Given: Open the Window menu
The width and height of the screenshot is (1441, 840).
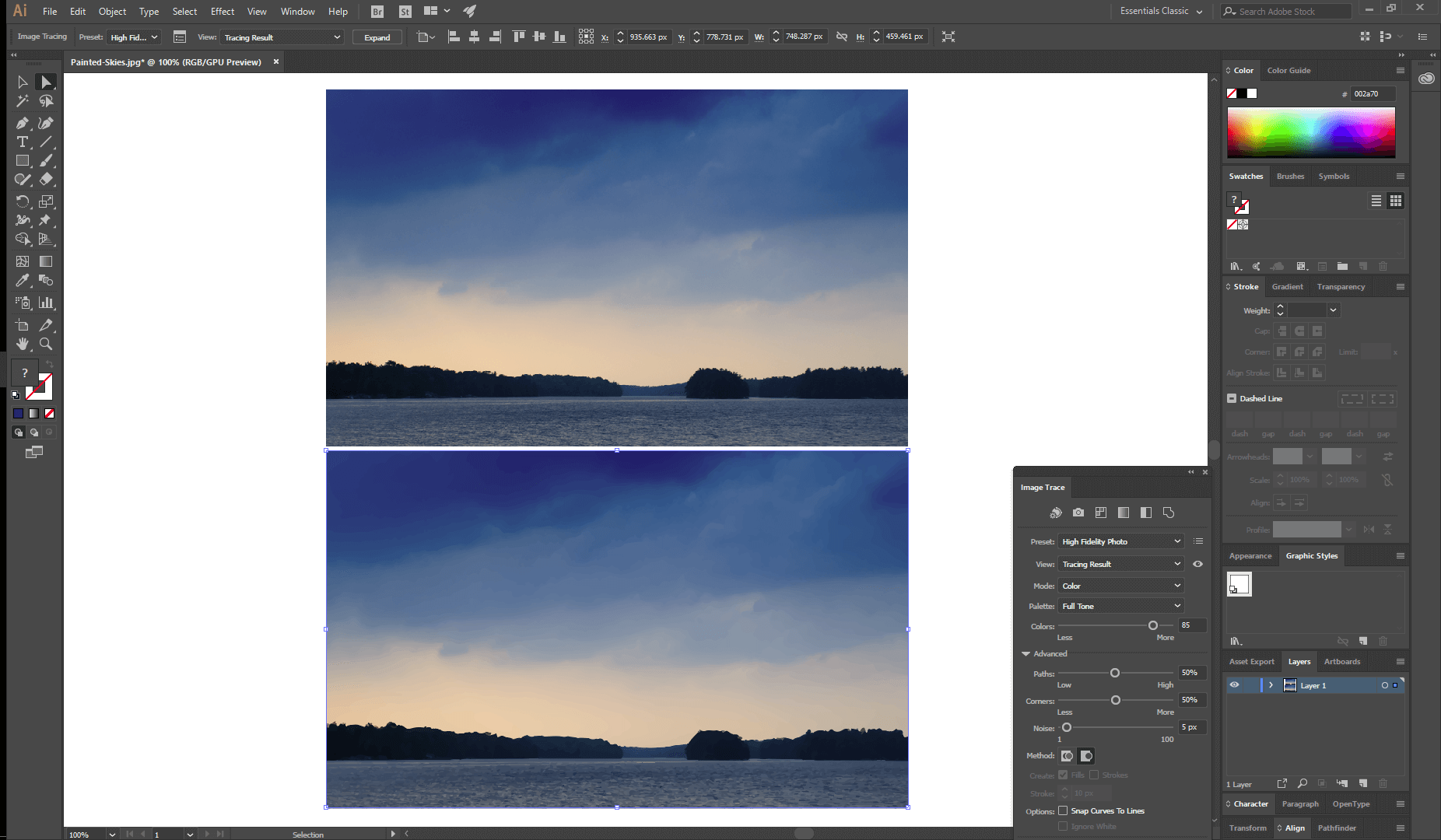Looking at the screenshot, I should (297, 11).
